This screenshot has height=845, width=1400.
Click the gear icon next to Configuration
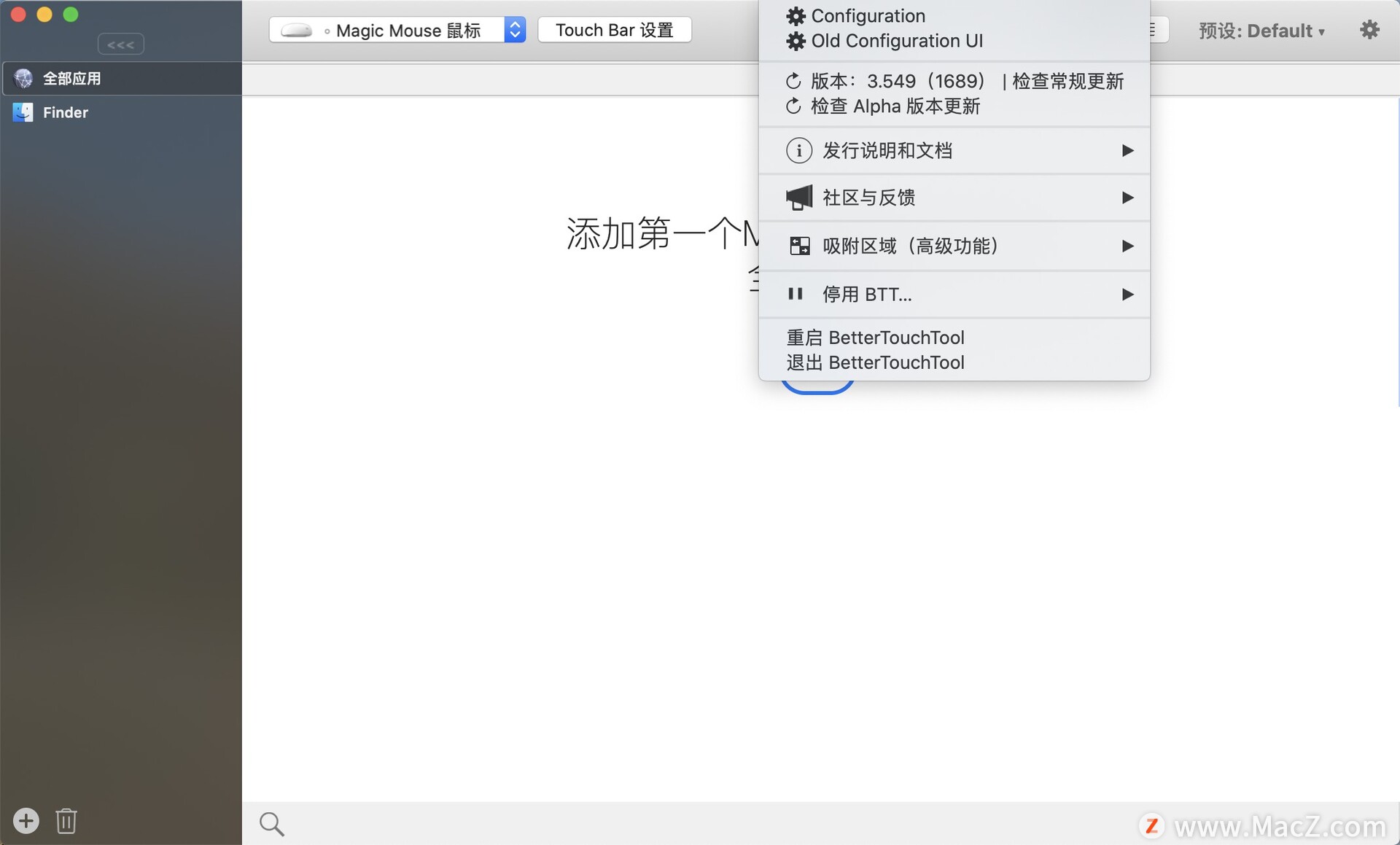coord(796,16)
